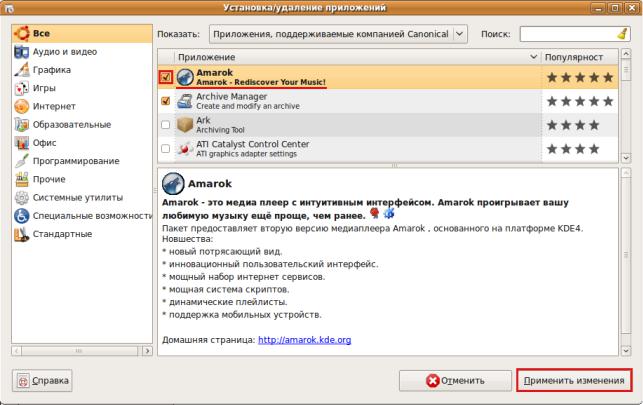Select the Archive Manager row text
The height and width of the screenshot is (405, 643).
tap(248, 101)
